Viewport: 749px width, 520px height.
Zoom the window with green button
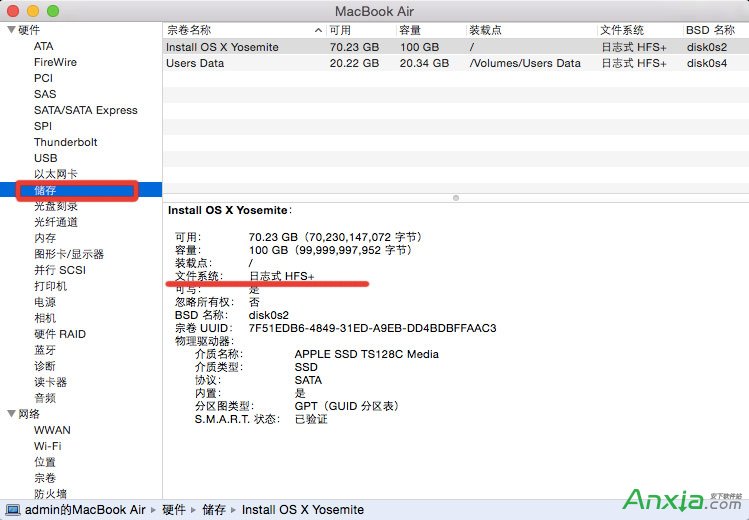click(53, 11)
